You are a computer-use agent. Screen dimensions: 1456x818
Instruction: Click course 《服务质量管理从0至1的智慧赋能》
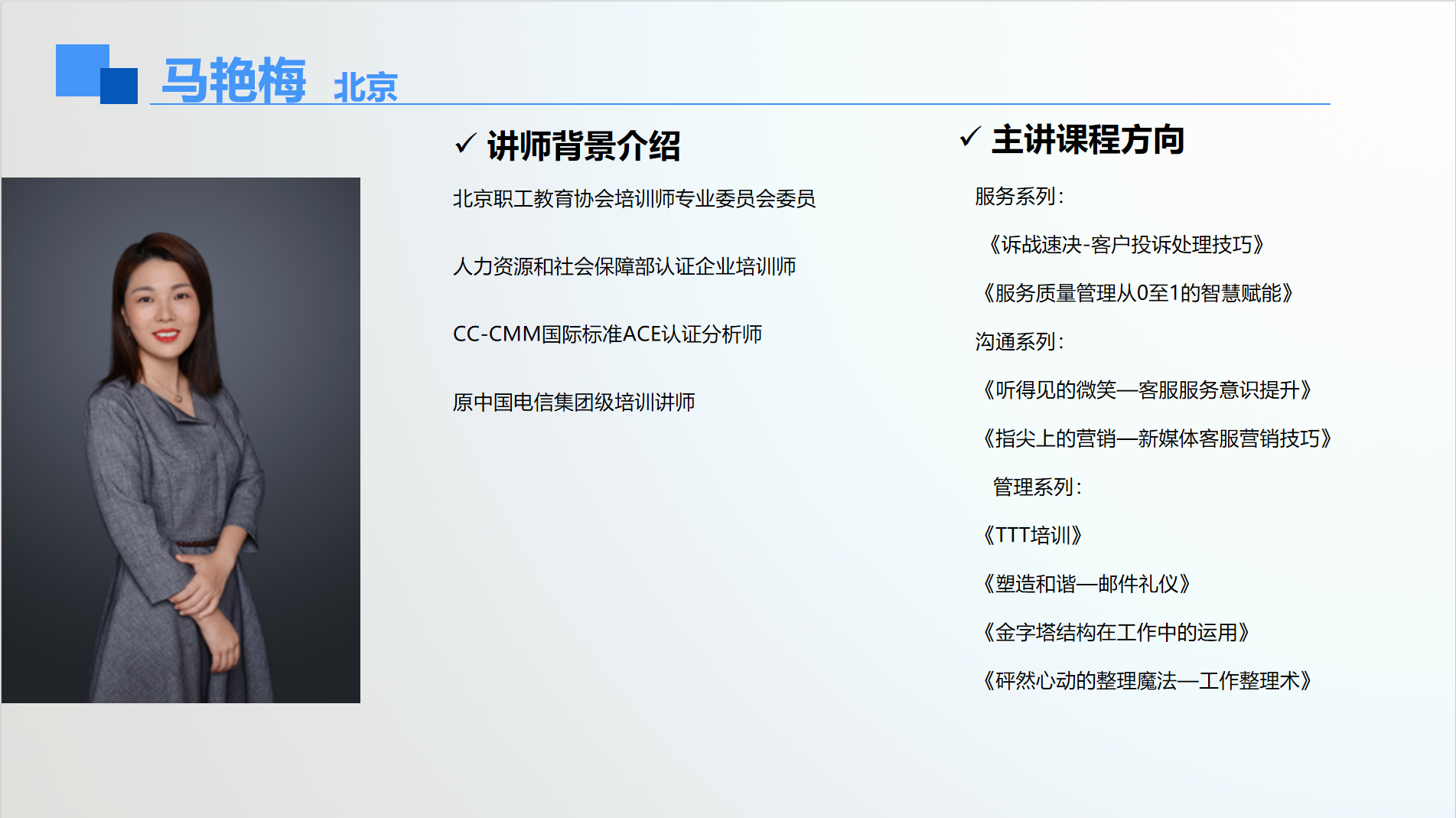pyautogui.click(x=1137, y=293)
